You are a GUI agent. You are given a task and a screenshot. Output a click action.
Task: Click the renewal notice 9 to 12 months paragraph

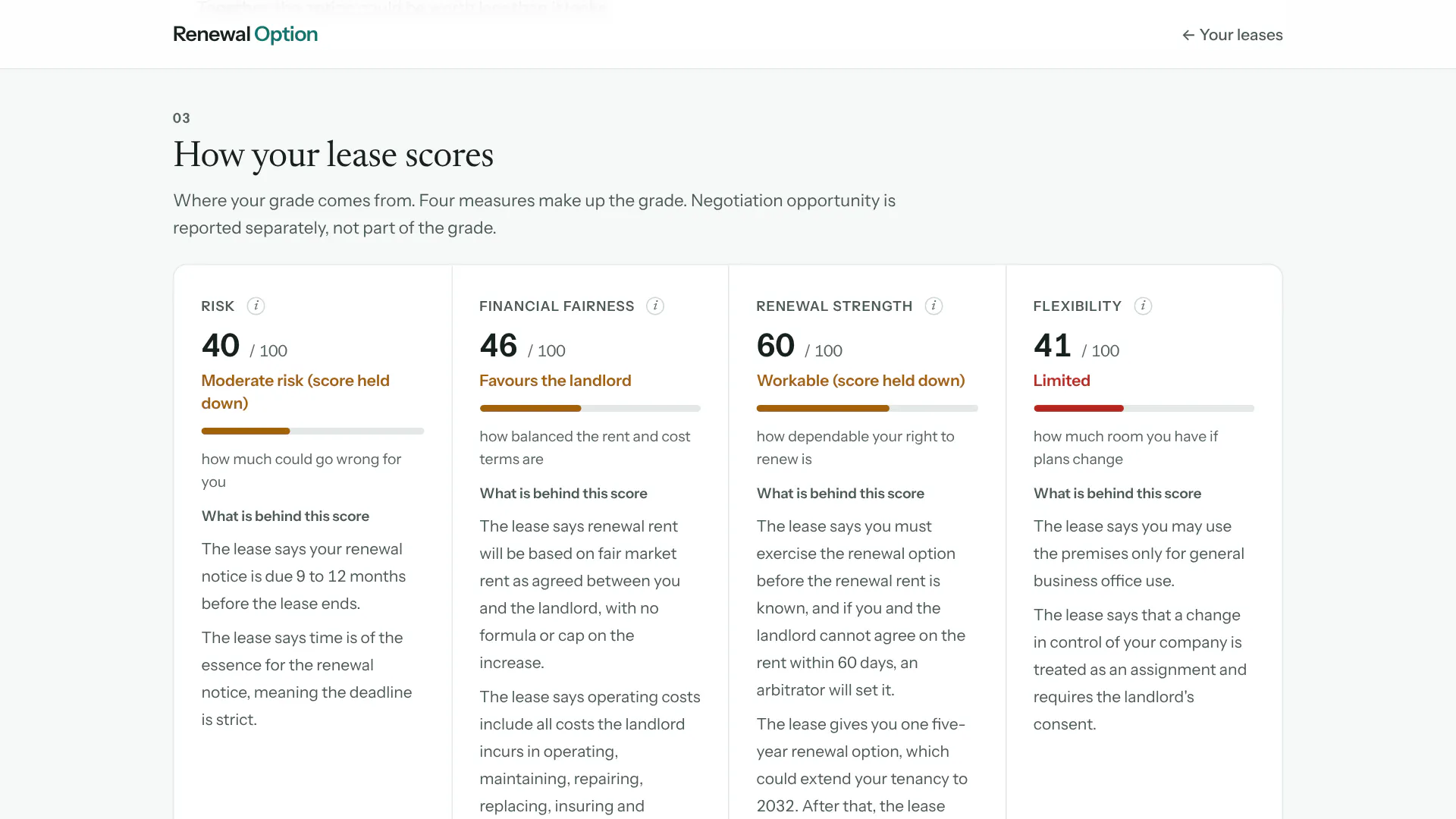click(303, 576)
